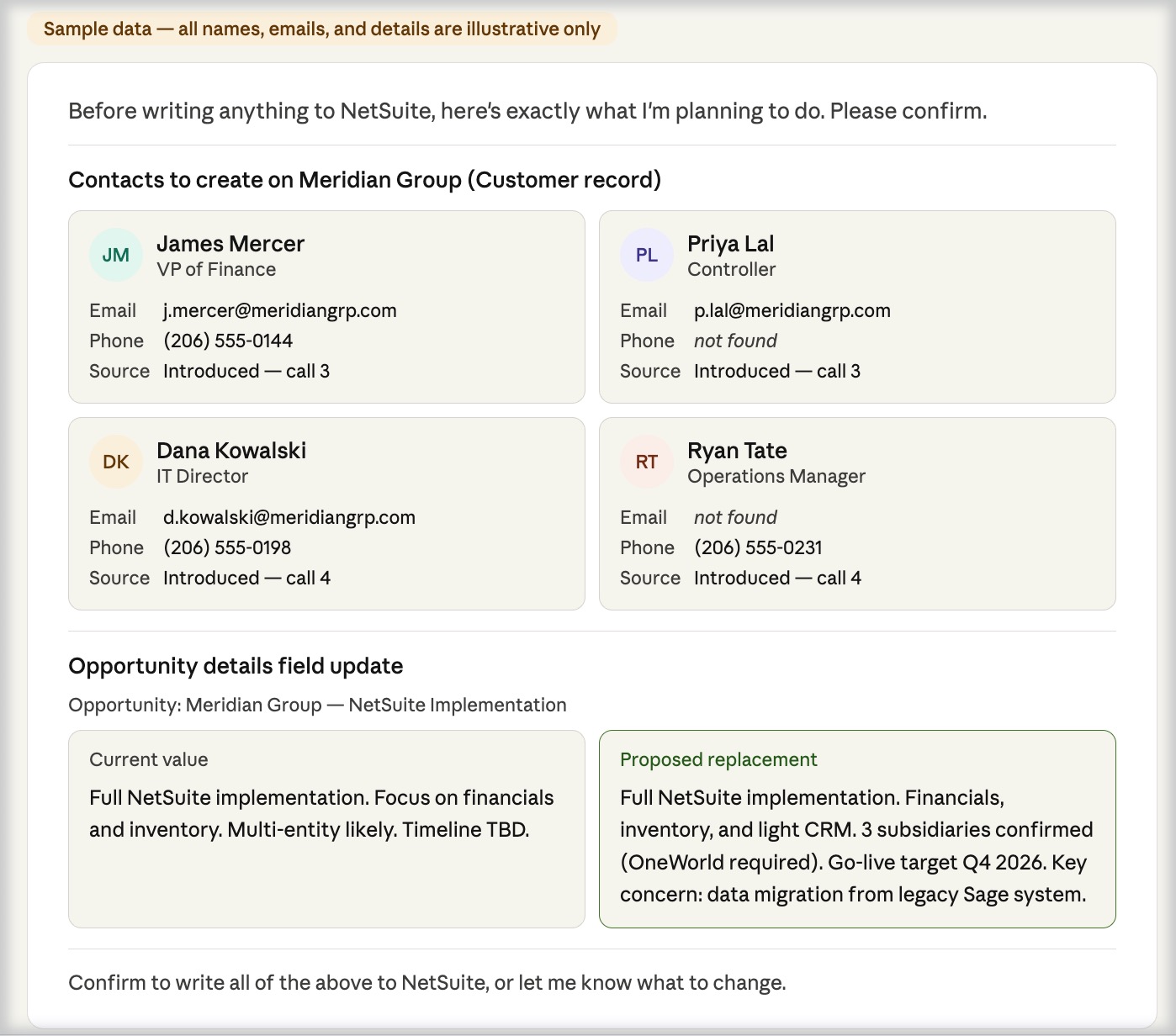Click the 'Confirm to write all of the above' line
This screenshot has height=1036, width=1176.
click(427, 982)
